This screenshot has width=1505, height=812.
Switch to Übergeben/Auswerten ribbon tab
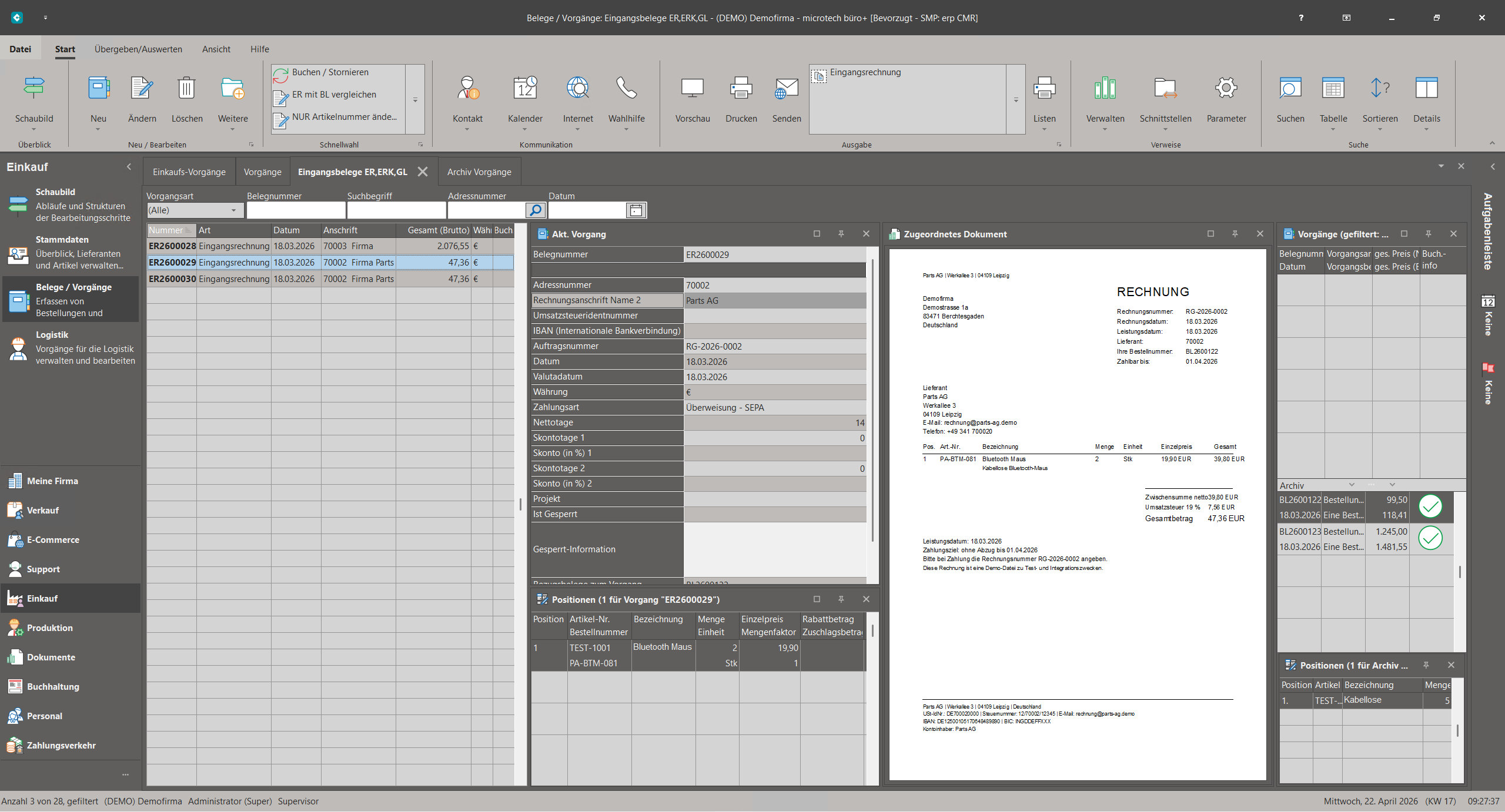(138, 49)
